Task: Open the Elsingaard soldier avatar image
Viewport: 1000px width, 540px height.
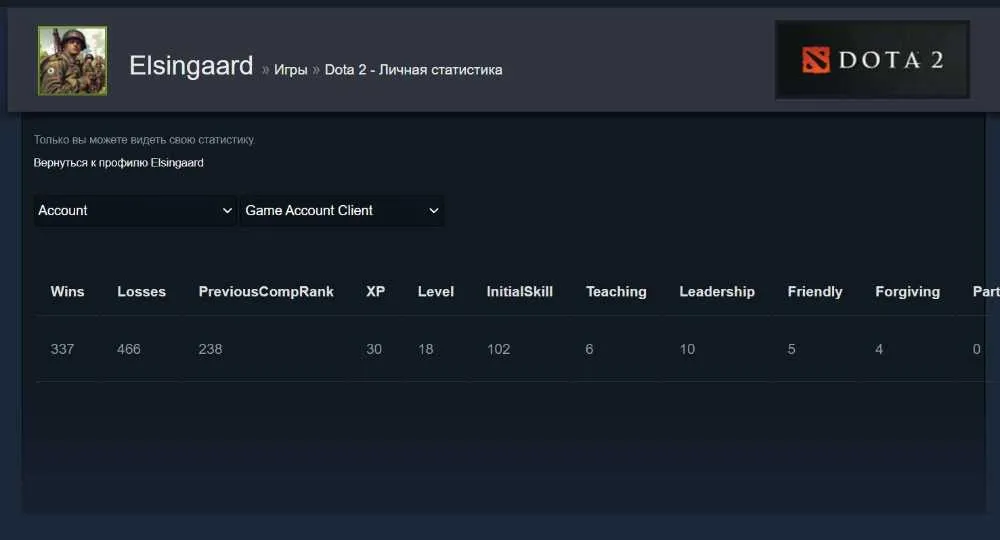Action: [x=72, y=61]
